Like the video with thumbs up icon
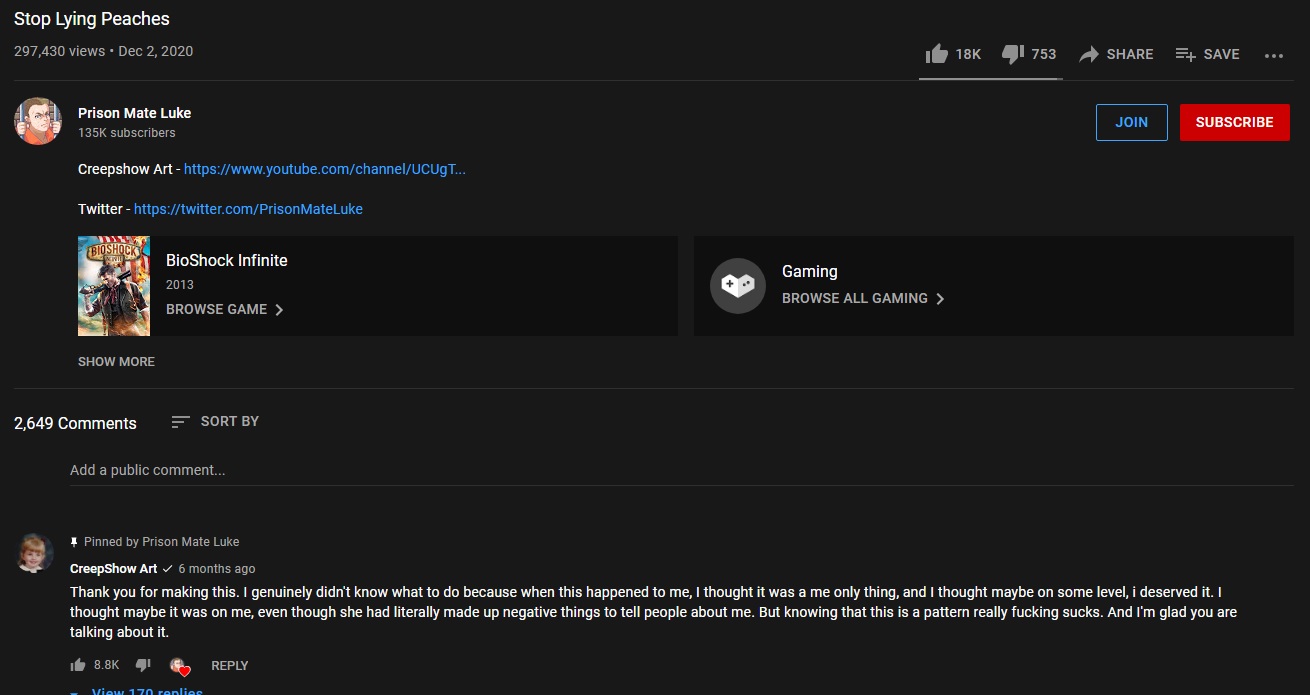Image resolution: width=1310 pixels, height=695 pixels. click(937, 54)
